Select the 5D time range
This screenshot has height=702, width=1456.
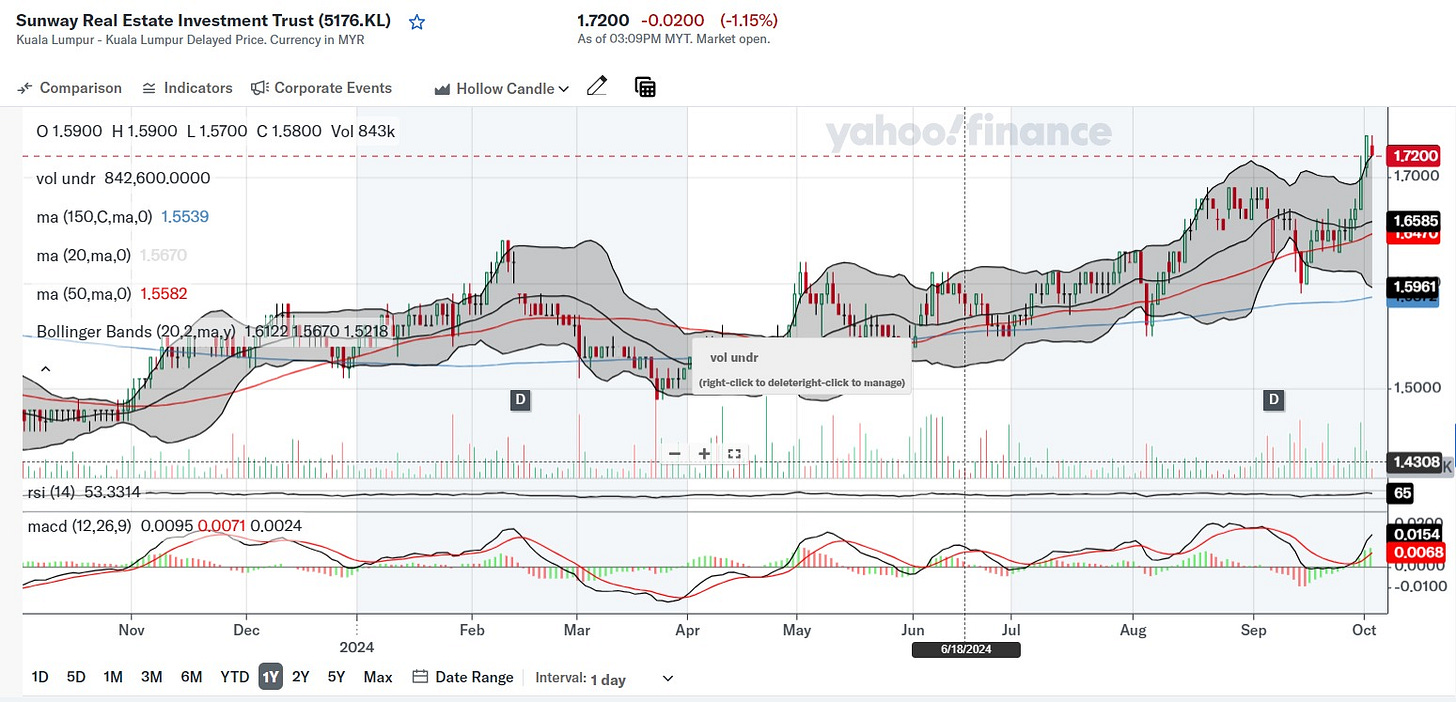coord(76,677)
